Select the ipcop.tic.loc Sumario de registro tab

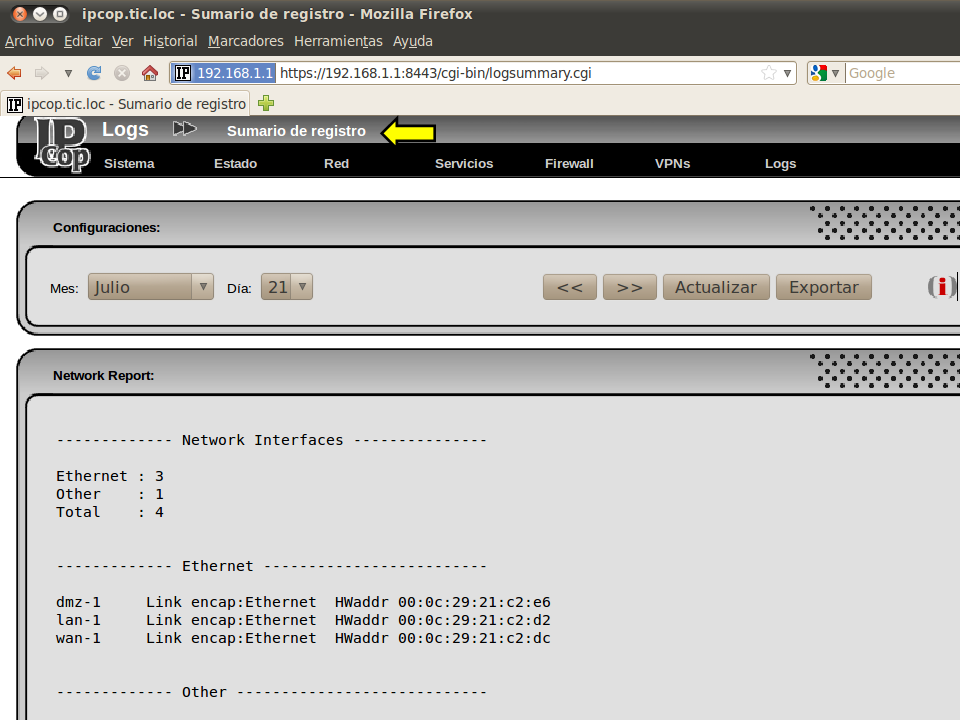[128, 103]
